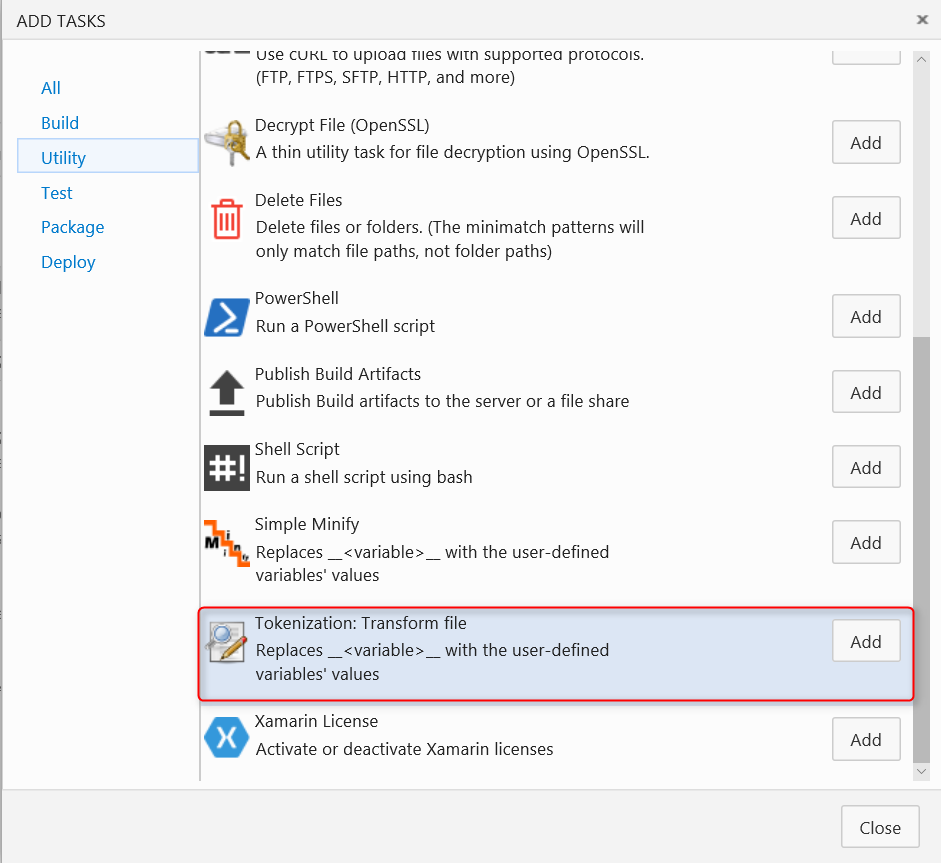Add the Shell Script task

point(866,467)
